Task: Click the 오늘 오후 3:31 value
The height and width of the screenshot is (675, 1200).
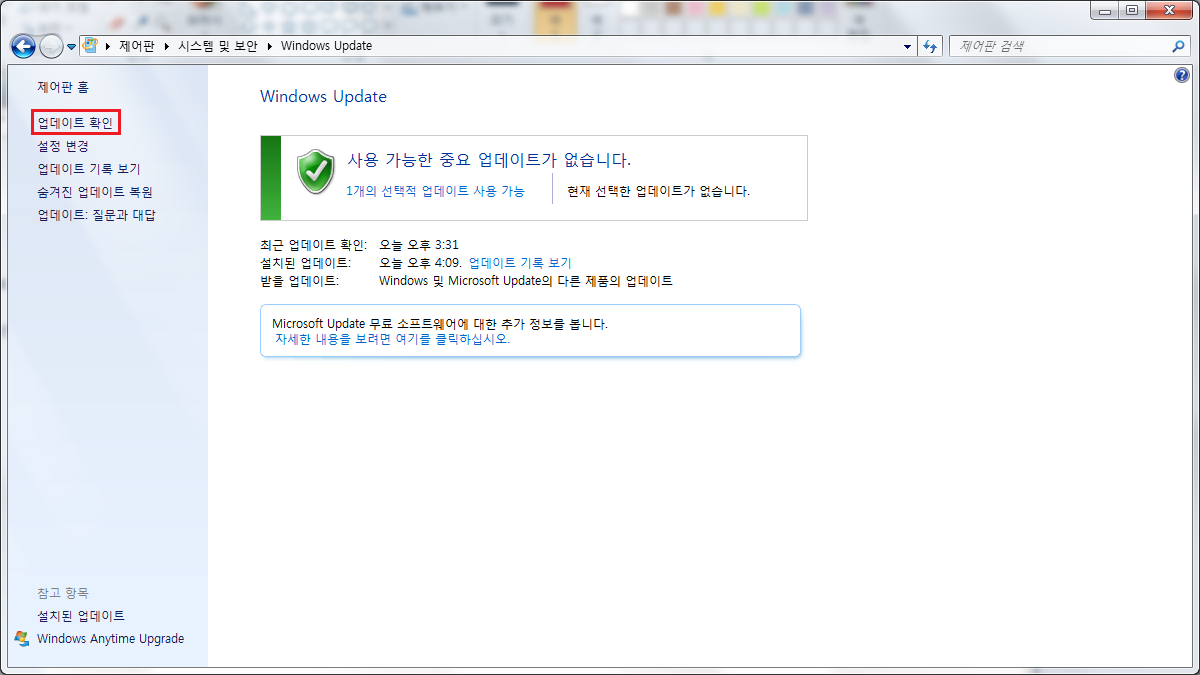Action: click(x=419, y=245)
